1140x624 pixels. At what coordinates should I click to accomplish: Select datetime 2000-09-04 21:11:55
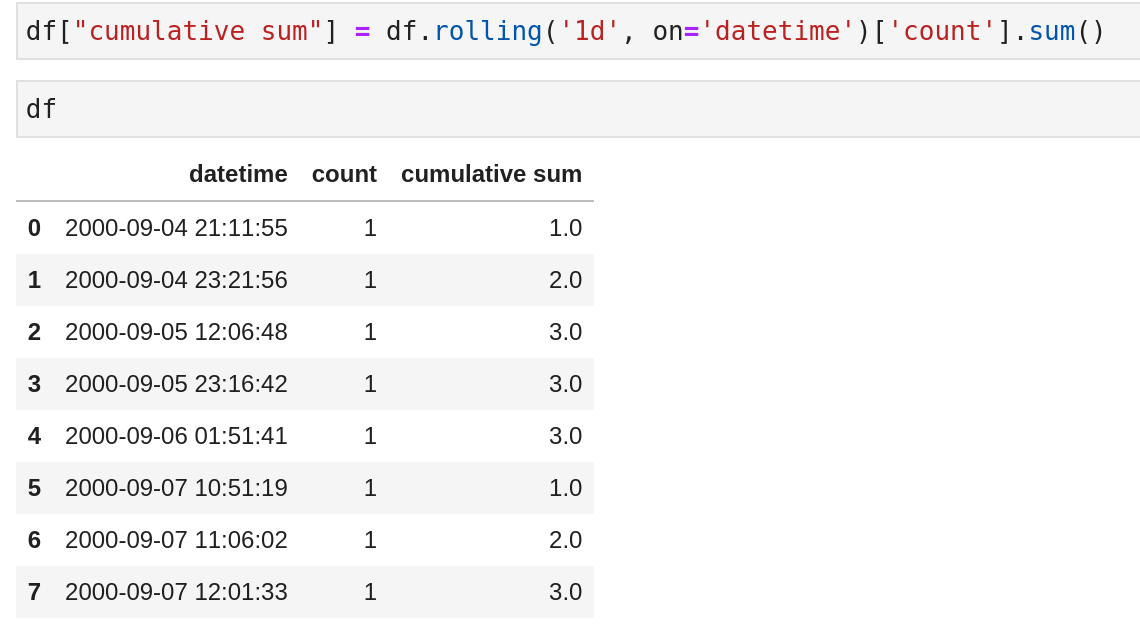tap(177, 228)
